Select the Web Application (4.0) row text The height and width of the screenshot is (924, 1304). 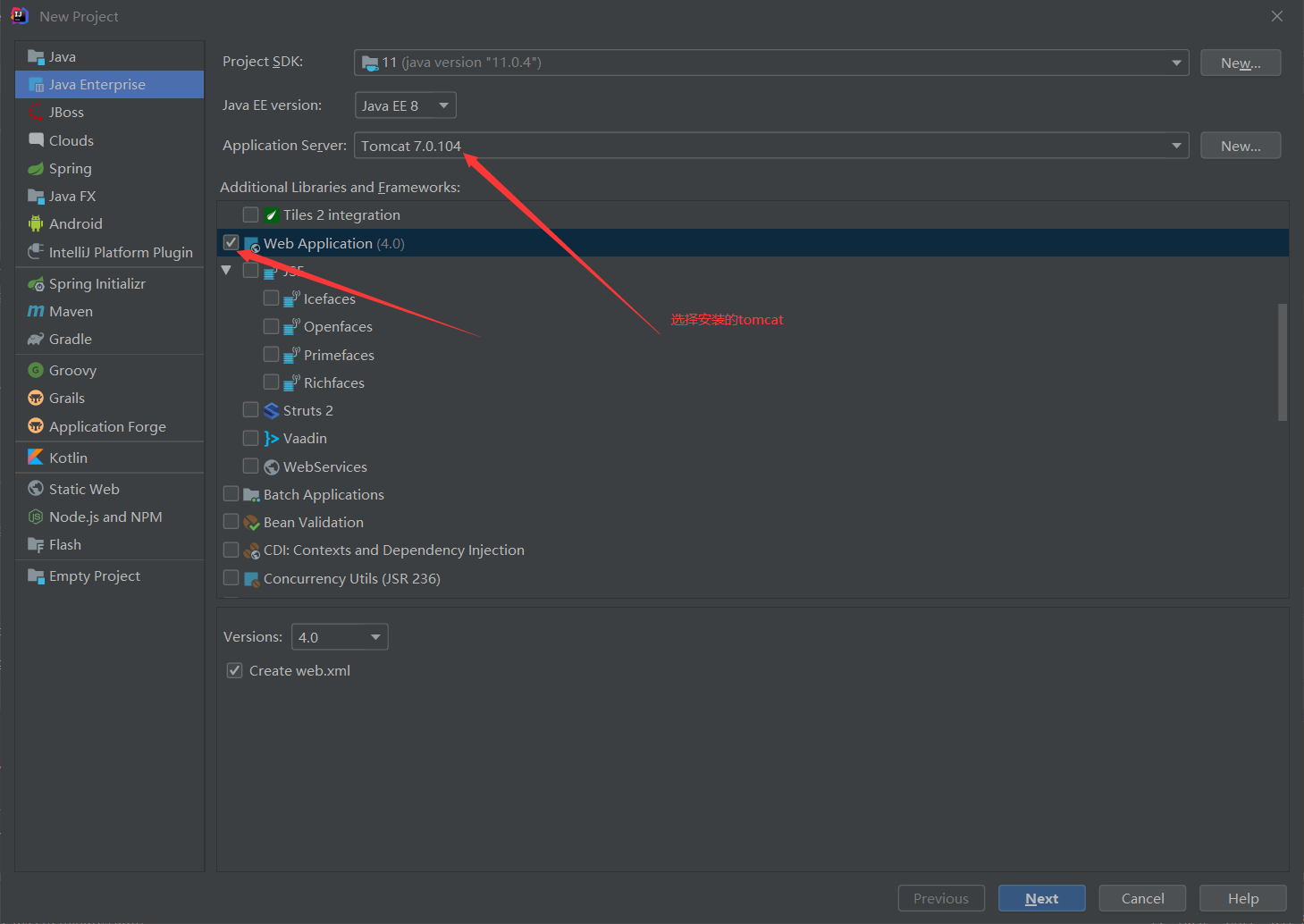(334, 243)
